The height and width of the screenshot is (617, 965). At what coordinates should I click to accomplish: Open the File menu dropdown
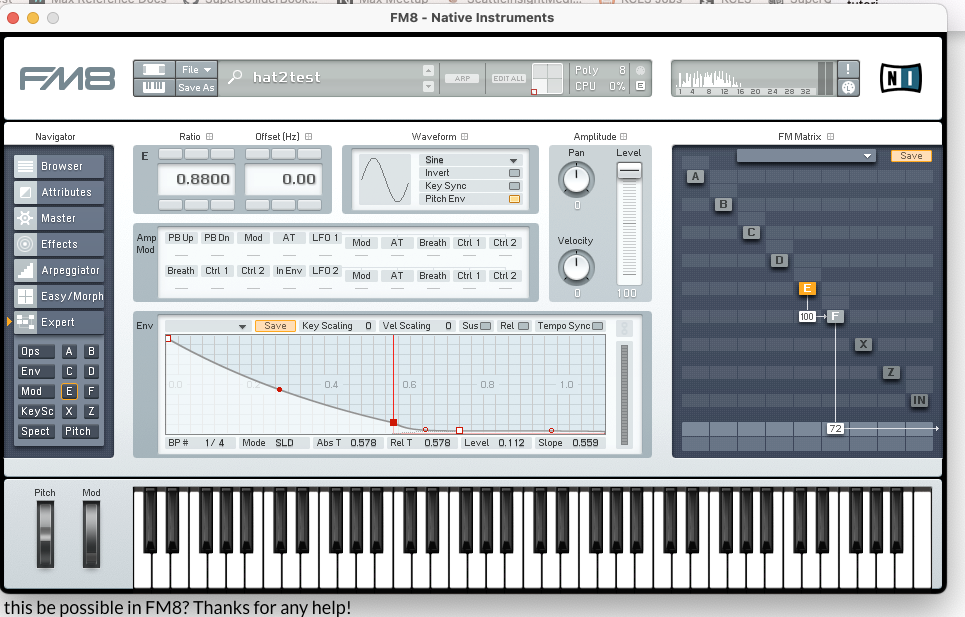pyautogui.click(x=196, y=70)
